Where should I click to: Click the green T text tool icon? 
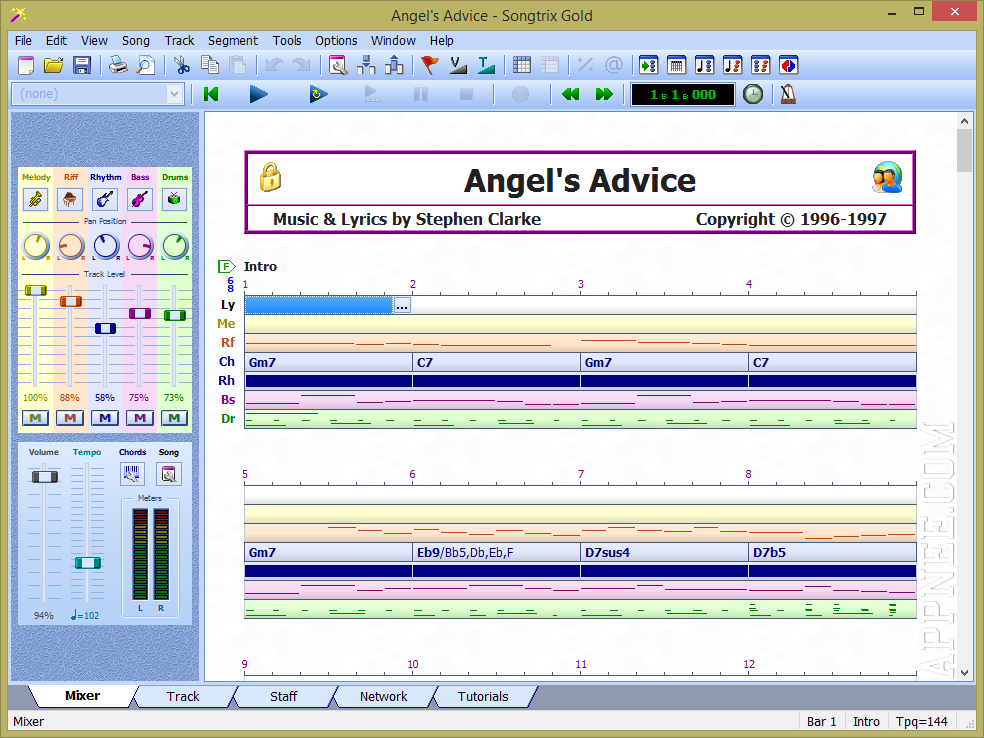click(486, 65)
